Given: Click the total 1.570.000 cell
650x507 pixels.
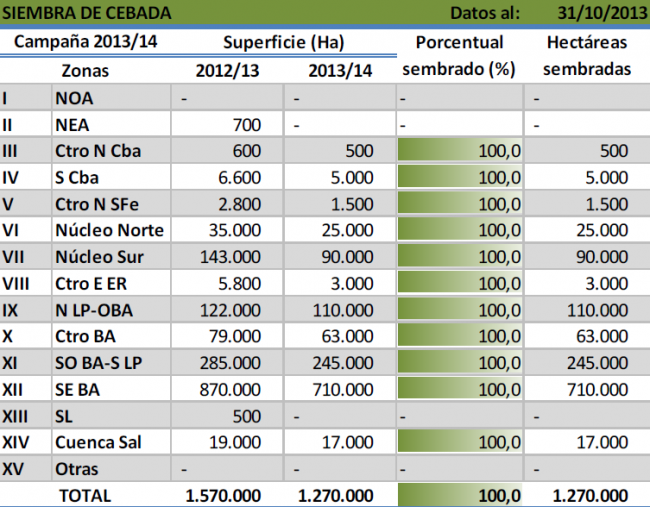Looking at the screenshot, I should [x=224, y=495].
